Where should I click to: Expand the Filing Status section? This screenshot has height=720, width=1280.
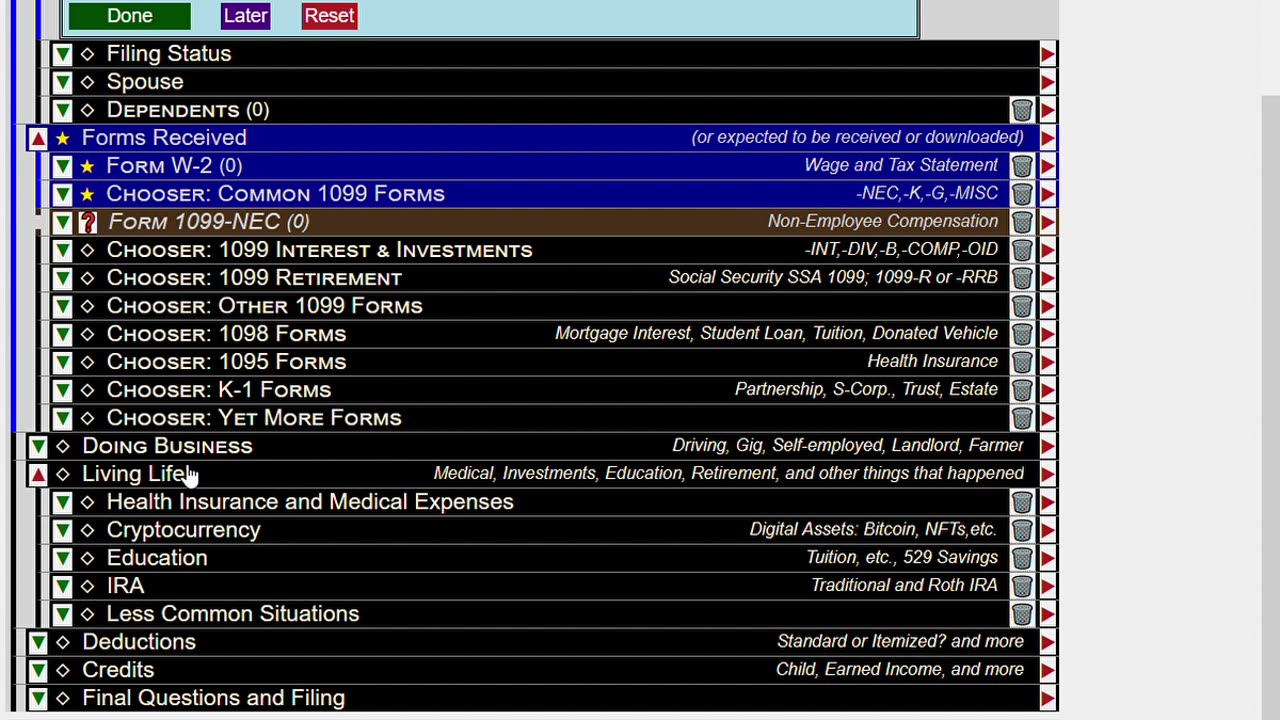click(x=62, y=54)
